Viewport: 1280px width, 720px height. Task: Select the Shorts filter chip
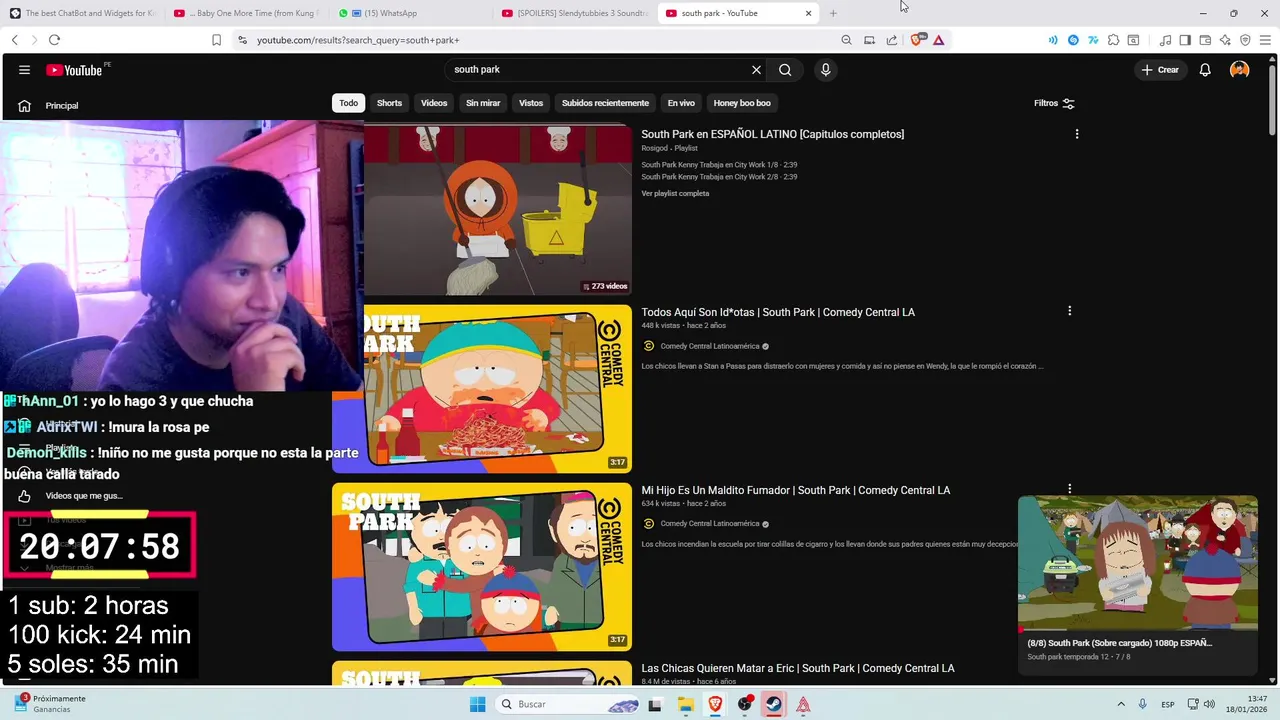pos(389,103)
